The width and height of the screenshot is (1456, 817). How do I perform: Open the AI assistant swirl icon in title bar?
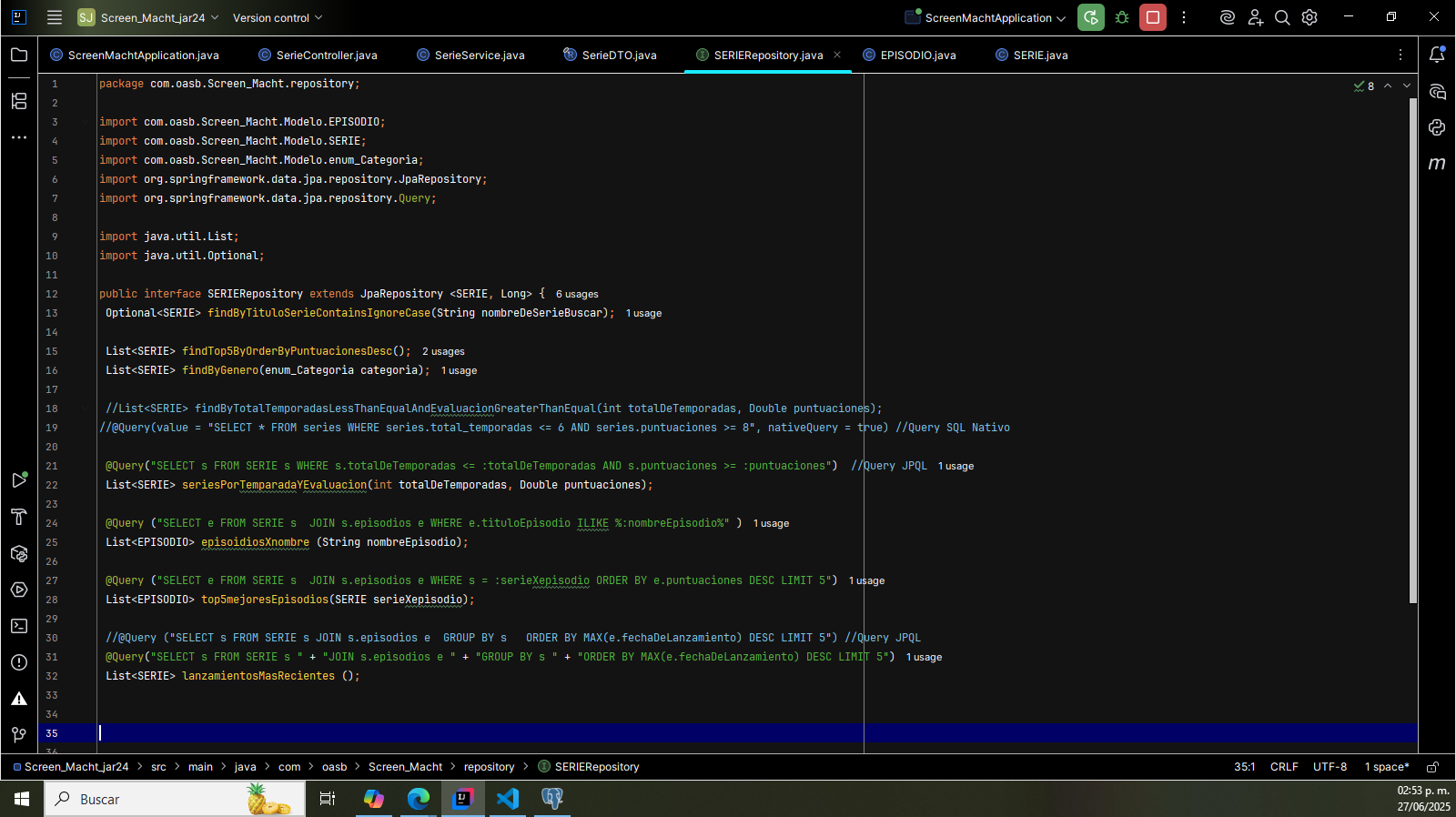[x=1228, y=17]
